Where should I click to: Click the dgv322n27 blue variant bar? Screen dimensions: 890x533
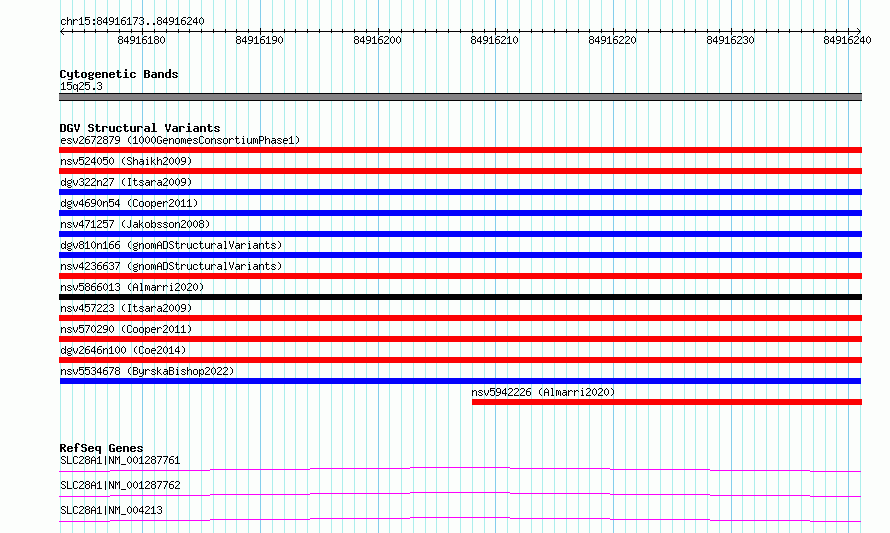point(460,192)
